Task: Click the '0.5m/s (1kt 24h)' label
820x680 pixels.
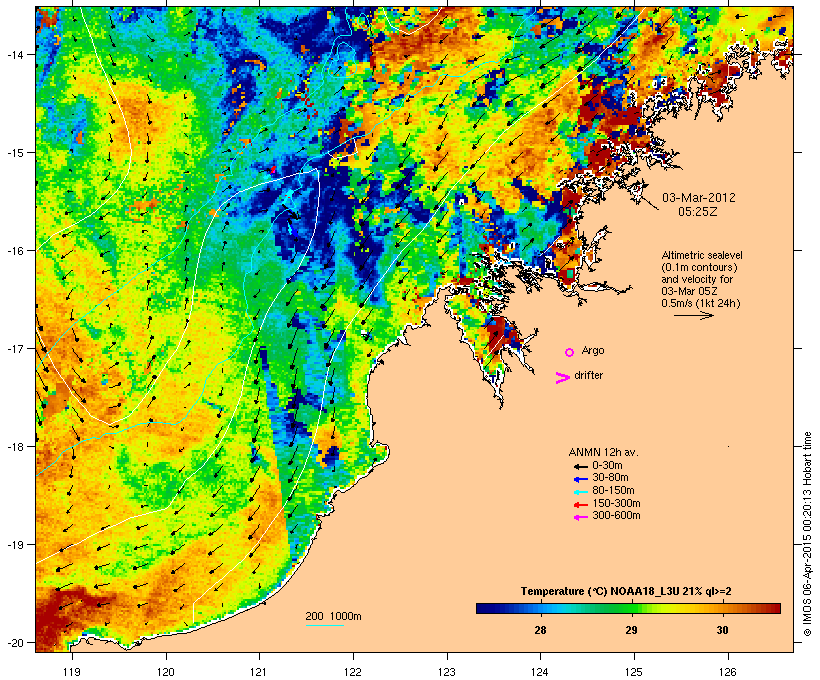Action: pos(701,303)
